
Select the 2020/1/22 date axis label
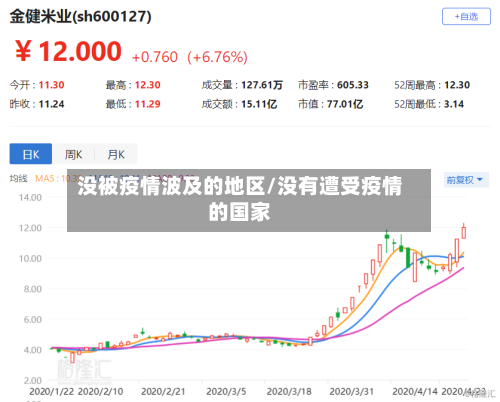point(51,391)
